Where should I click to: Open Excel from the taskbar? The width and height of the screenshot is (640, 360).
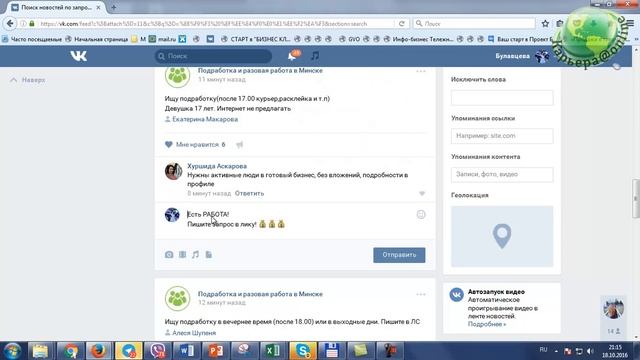click(x=273, y=351)
